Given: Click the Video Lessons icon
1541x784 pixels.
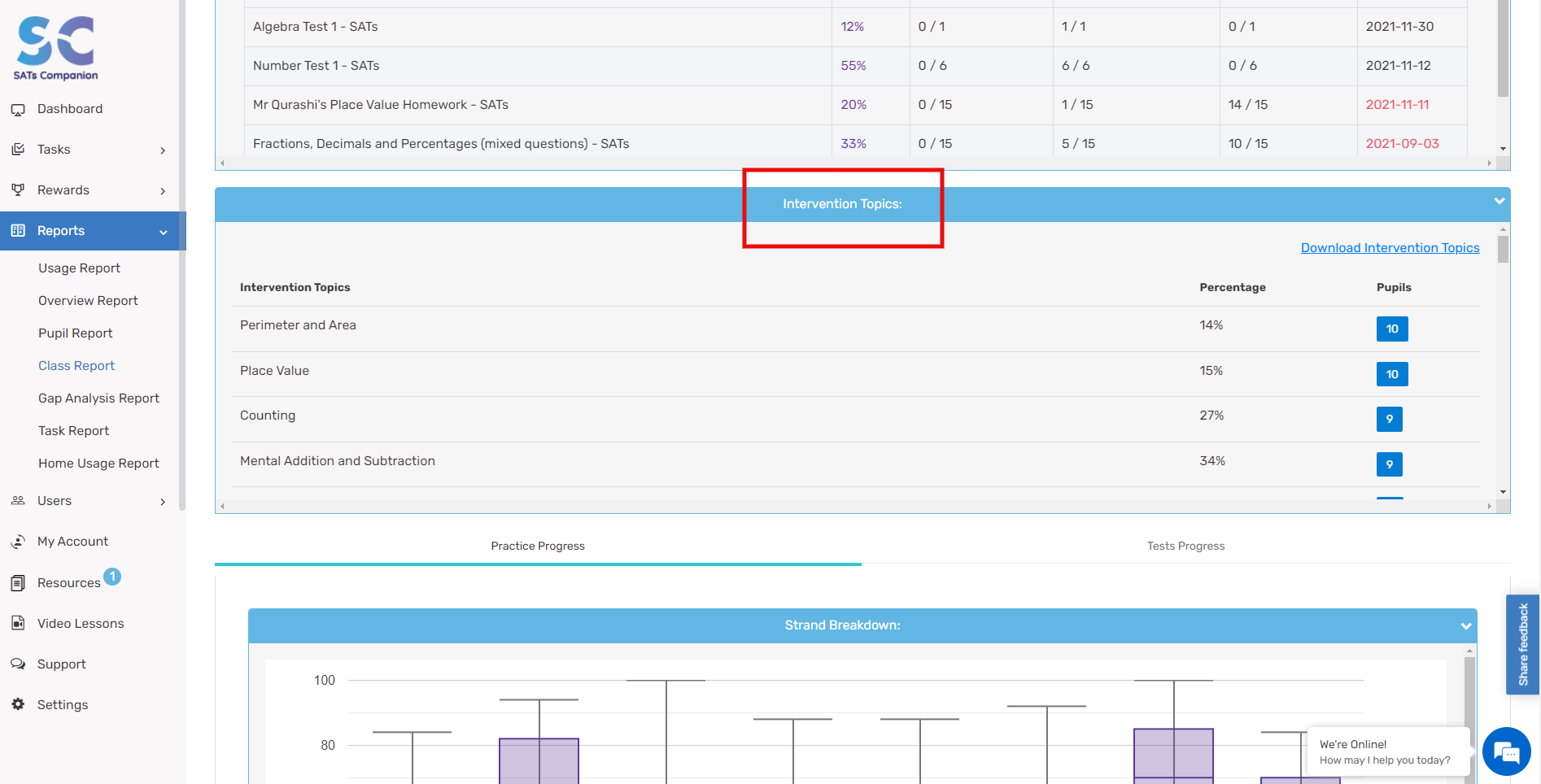Looking at the screenshot, I should point(18,623).
